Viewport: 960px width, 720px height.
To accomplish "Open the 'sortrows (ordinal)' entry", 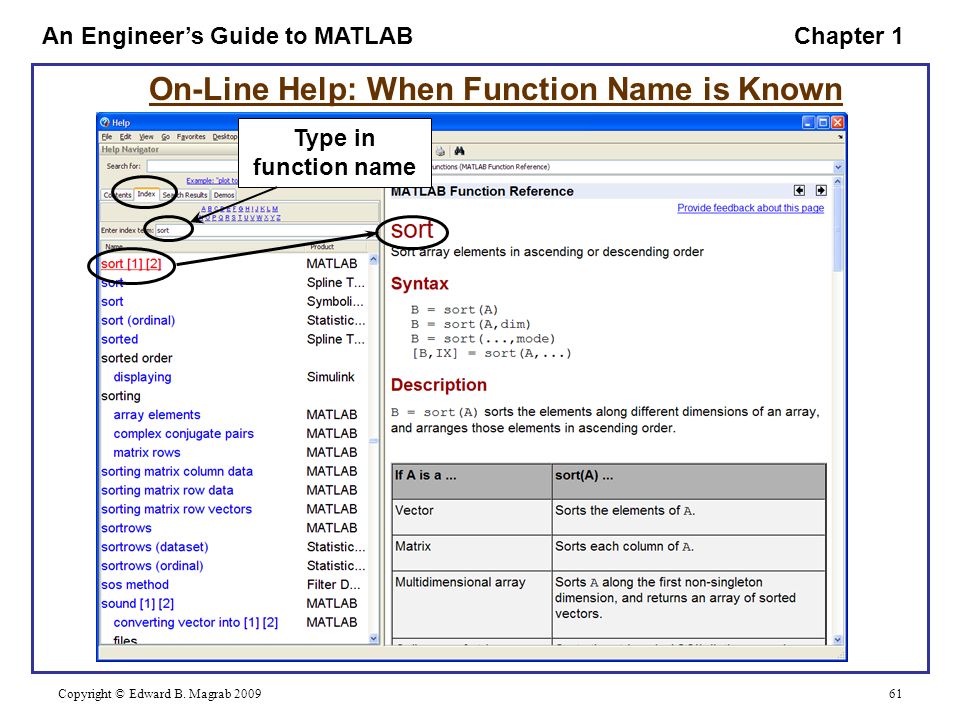I will (x=152, y=566).
